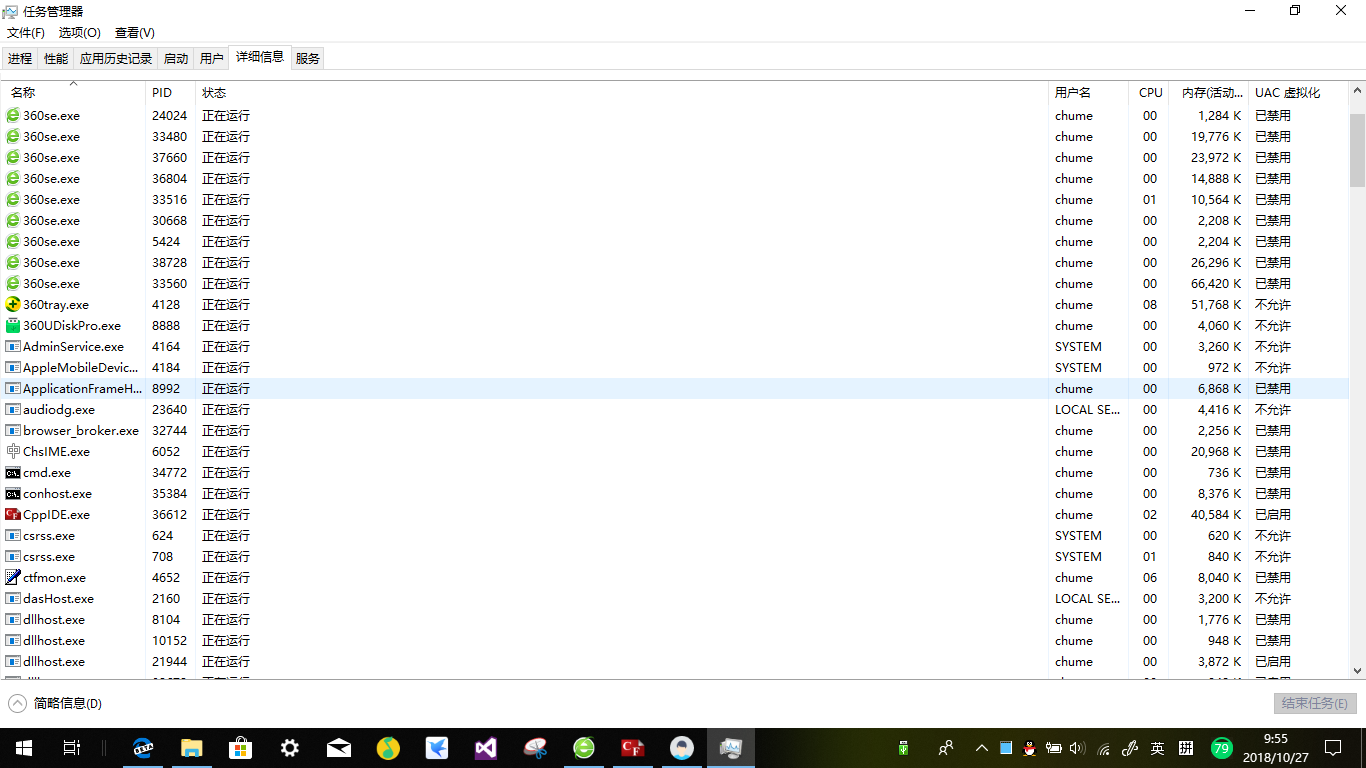Open the Windows Start menu

24,748
